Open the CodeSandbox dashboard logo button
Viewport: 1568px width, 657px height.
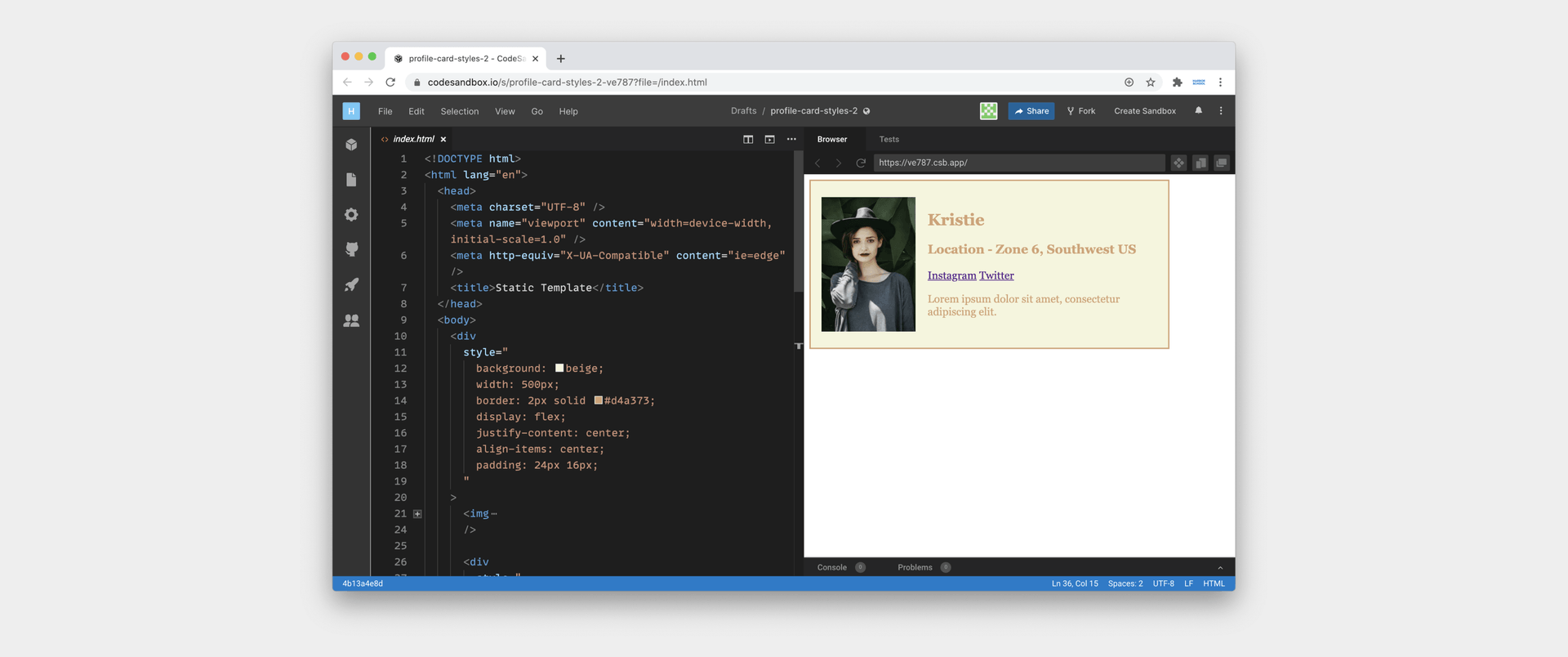pyautogui.click(x=351, y=111)
